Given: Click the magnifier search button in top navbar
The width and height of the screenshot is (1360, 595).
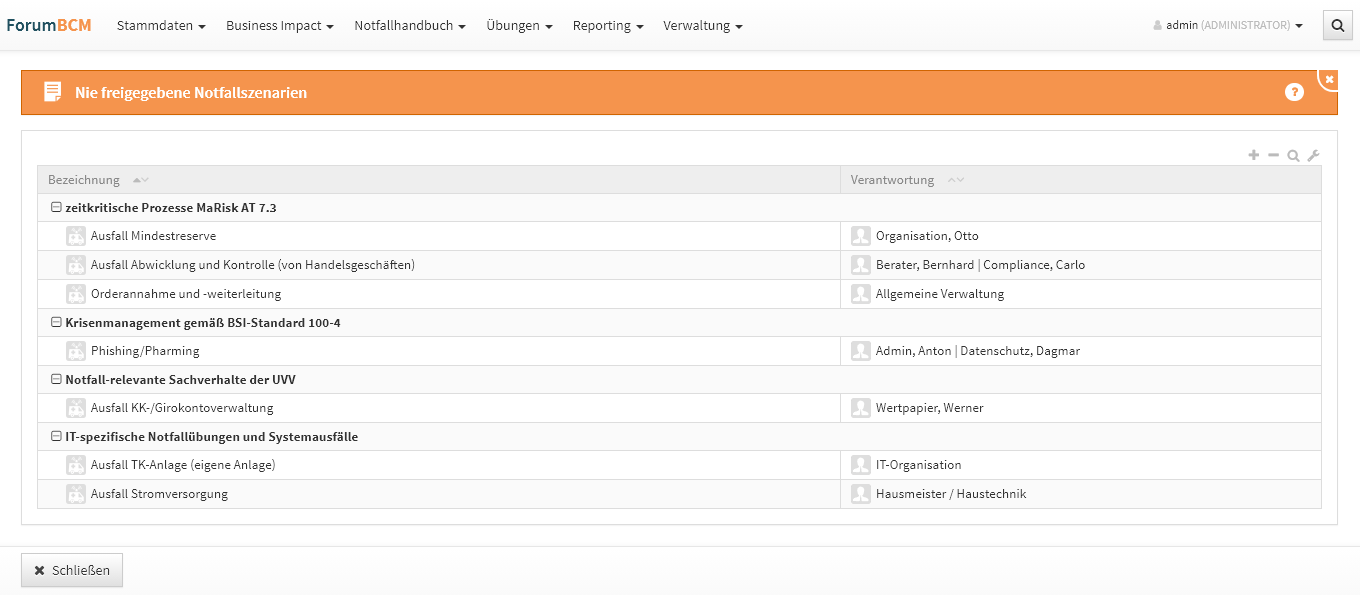Looking at the screenshot, I should [x=1337, y=26].
